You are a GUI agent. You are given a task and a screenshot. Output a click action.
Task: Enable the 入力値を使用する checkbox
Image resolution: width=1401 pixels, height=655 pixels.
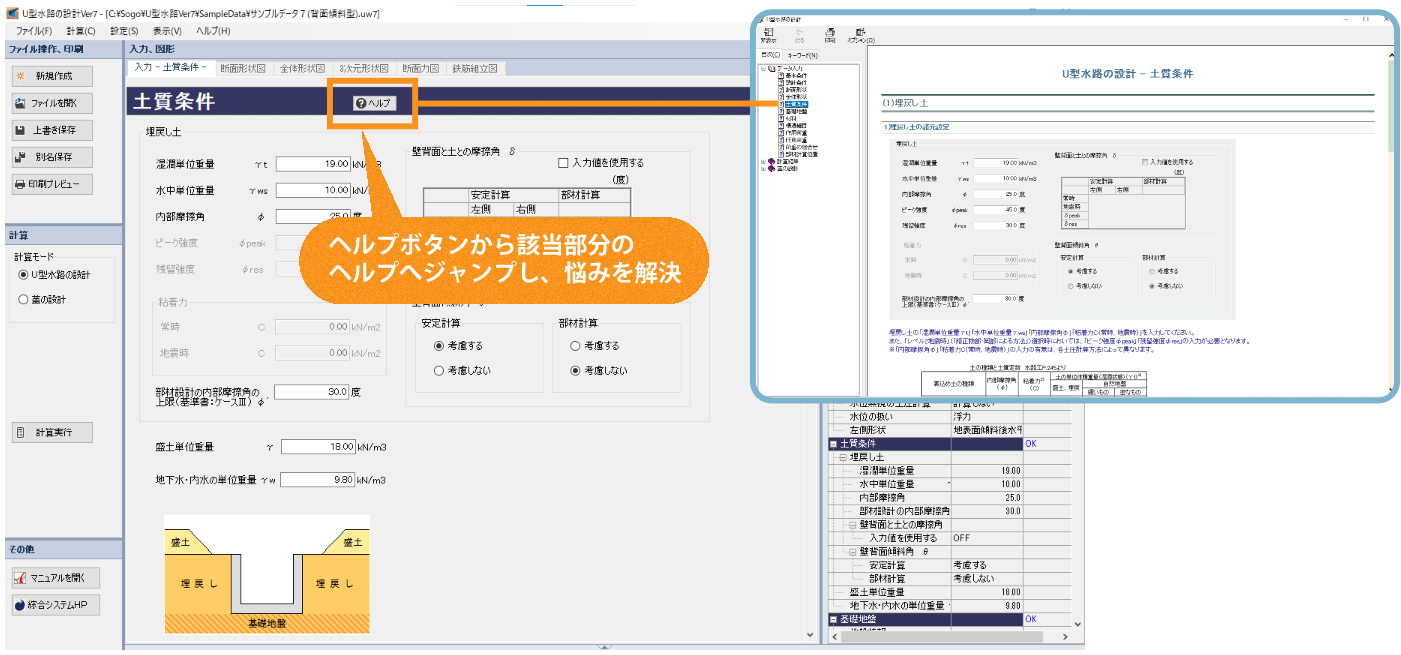coord(562,163)
